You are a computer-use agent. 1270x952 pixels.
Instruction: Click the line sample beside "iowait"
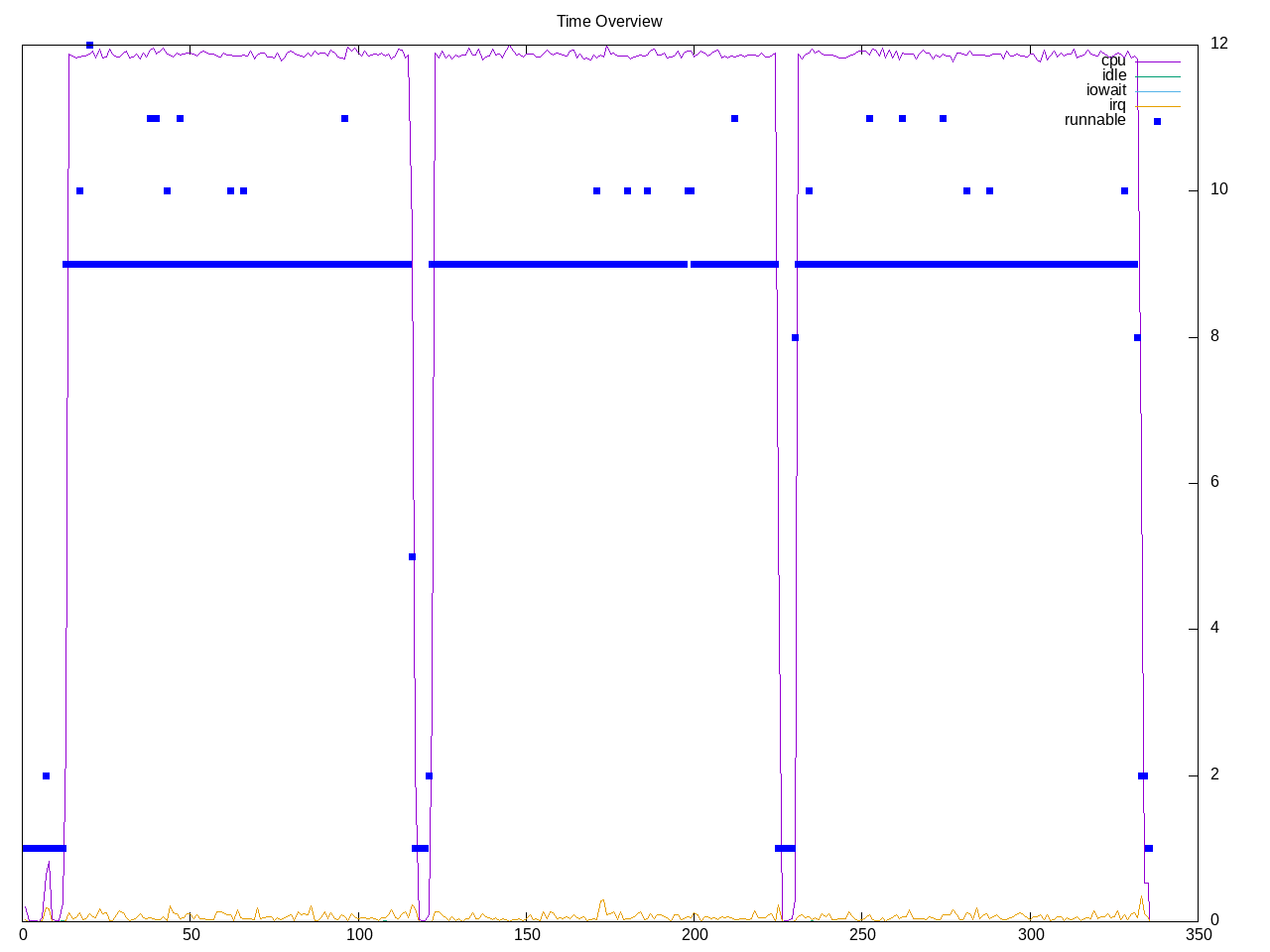click(x=1158, y=91)
